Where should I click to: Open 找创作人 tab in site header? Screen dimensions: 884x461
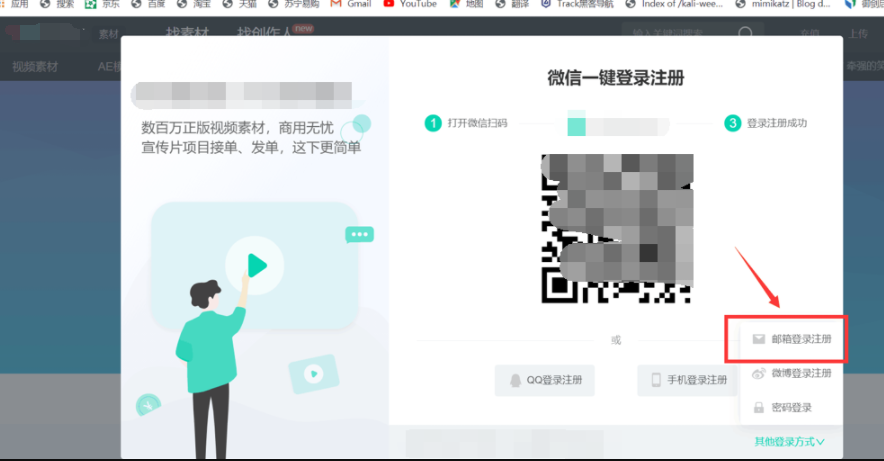(x=264, y=33)
